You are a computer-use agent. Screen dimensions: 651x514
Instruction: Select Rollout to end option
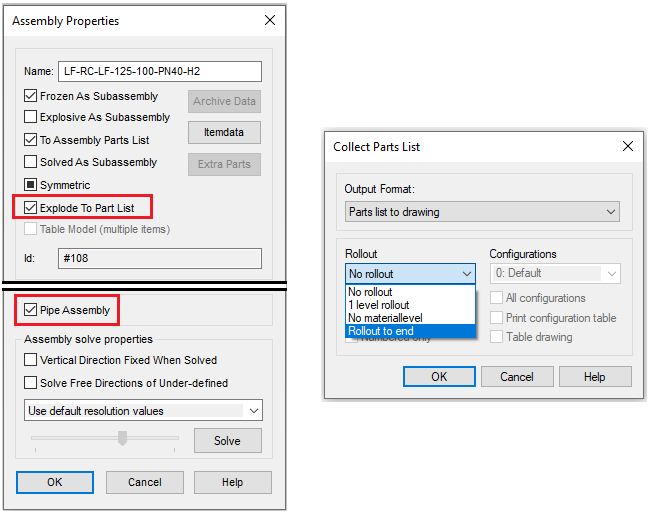(381, 331)
